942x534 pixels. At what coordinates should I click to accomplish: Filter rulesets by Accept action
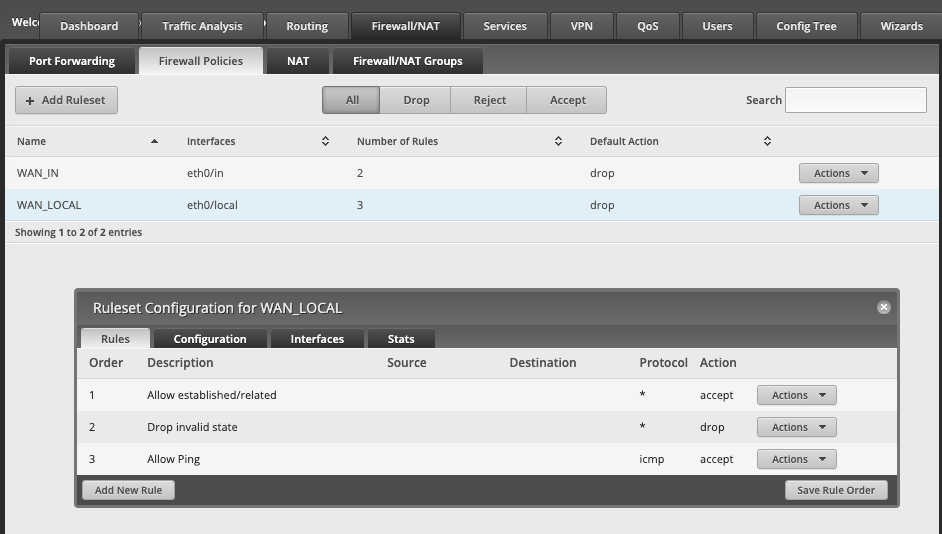[x=567, y=100]
